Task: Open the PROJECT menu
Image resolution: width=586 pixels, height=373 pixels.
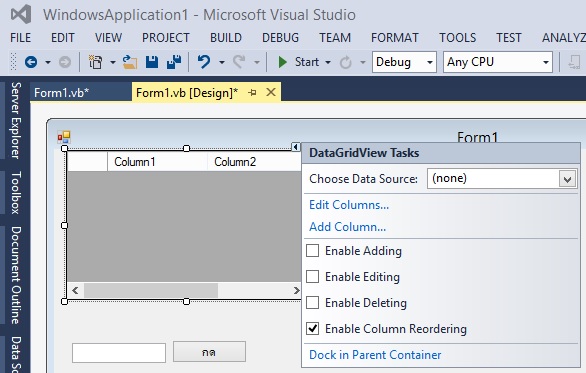Action: tap(166, 38)
